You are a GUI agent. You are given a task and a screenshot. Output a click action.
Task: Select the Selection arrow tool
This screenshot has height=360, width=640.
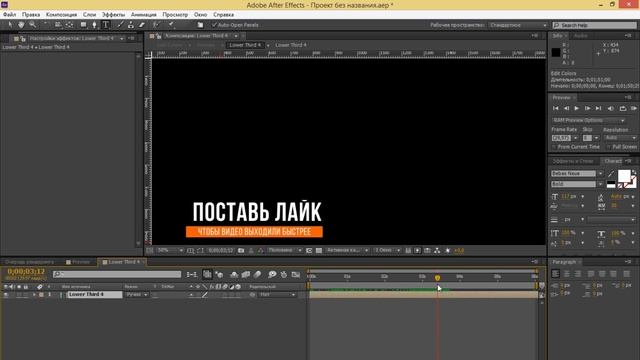click(10, 25)
